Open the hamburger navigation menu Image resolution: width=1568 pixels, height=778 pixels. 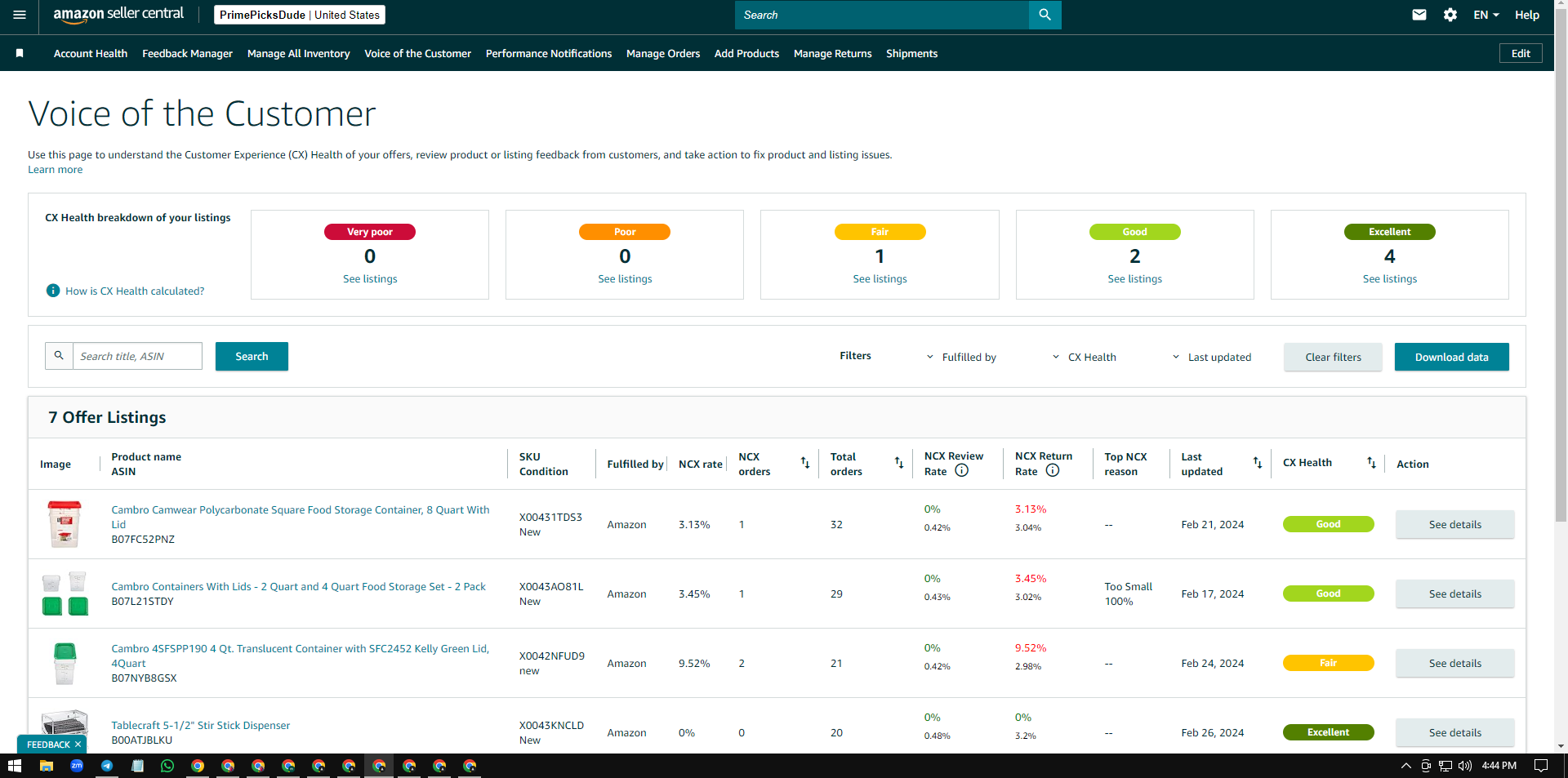pyautogui.click(x=20, y=15)
